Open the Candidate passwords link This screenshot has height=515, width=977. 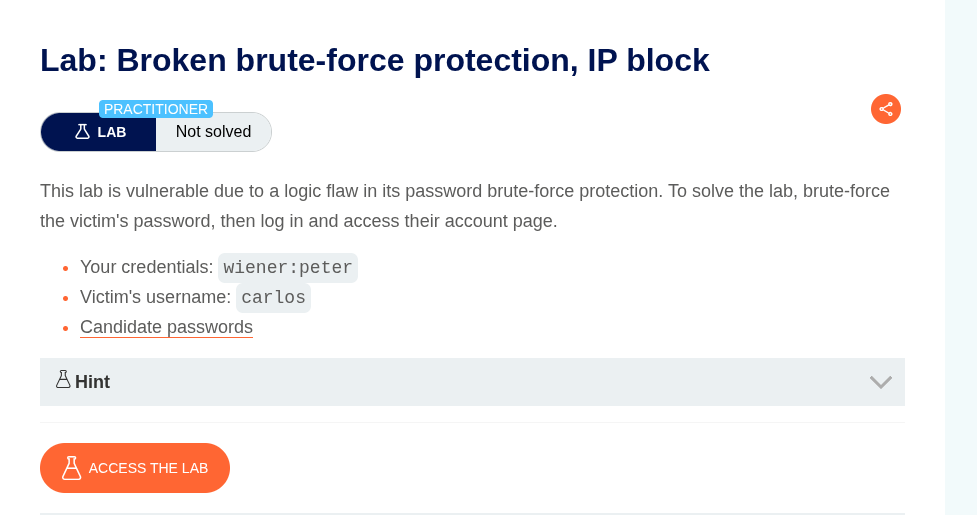166,327
